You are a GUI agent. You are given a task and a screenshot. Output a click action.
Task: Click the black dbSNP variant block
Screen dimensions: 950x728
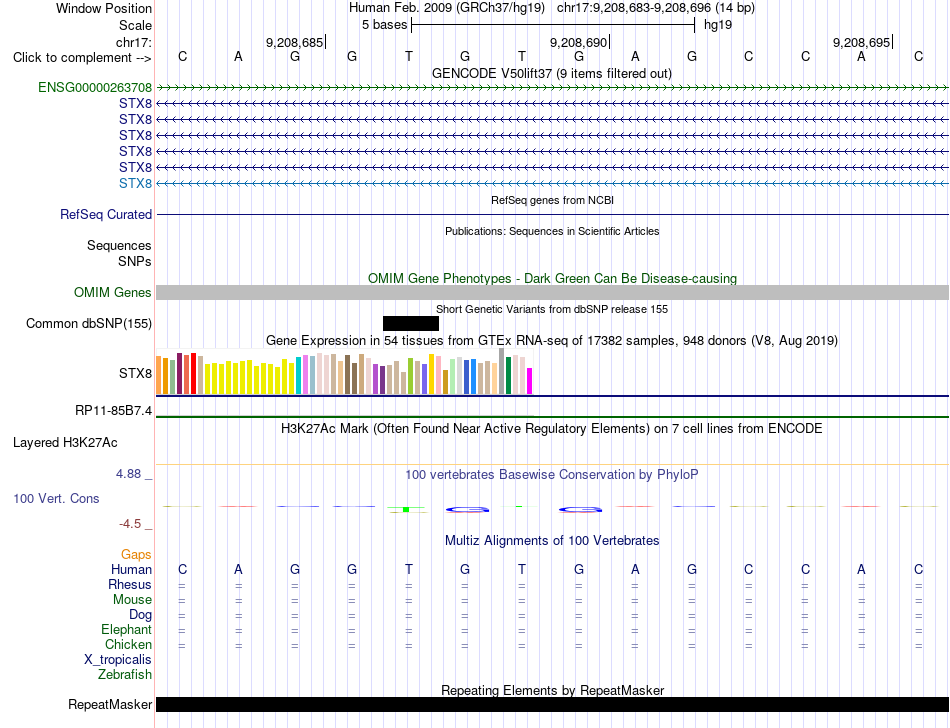pos(411,323)
